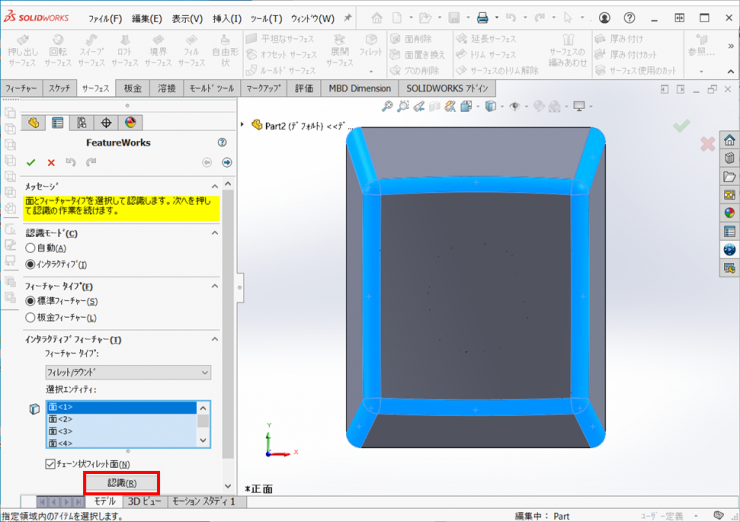Image resolution: width=740 pixels, height=522 pixels.
Task: Switch to the 板金 ribbon tab
Action: (133, 89)
